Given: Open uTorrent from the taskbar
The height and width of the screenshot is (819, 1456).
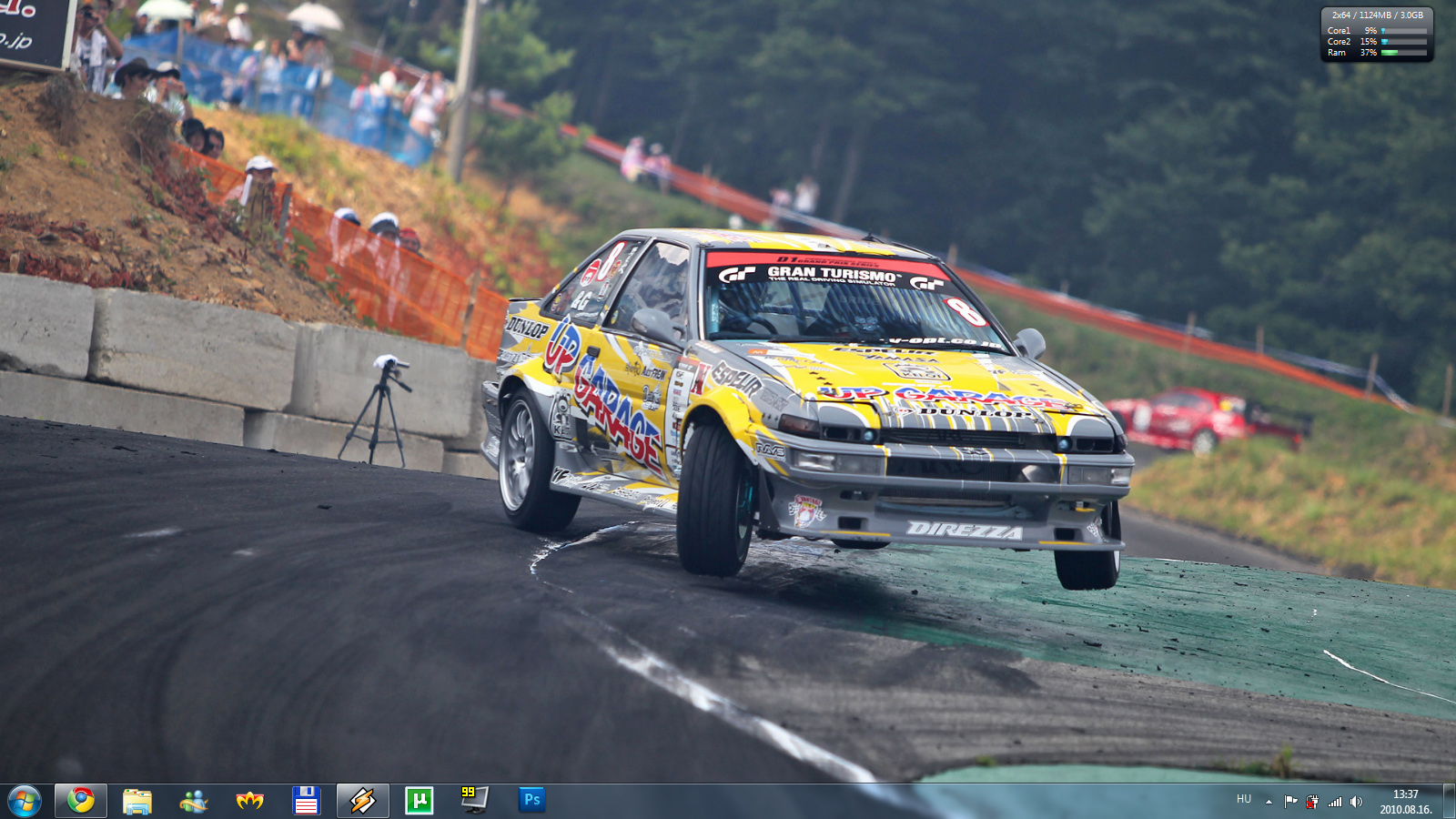Looking at the screenshot, I should point(420,801).
